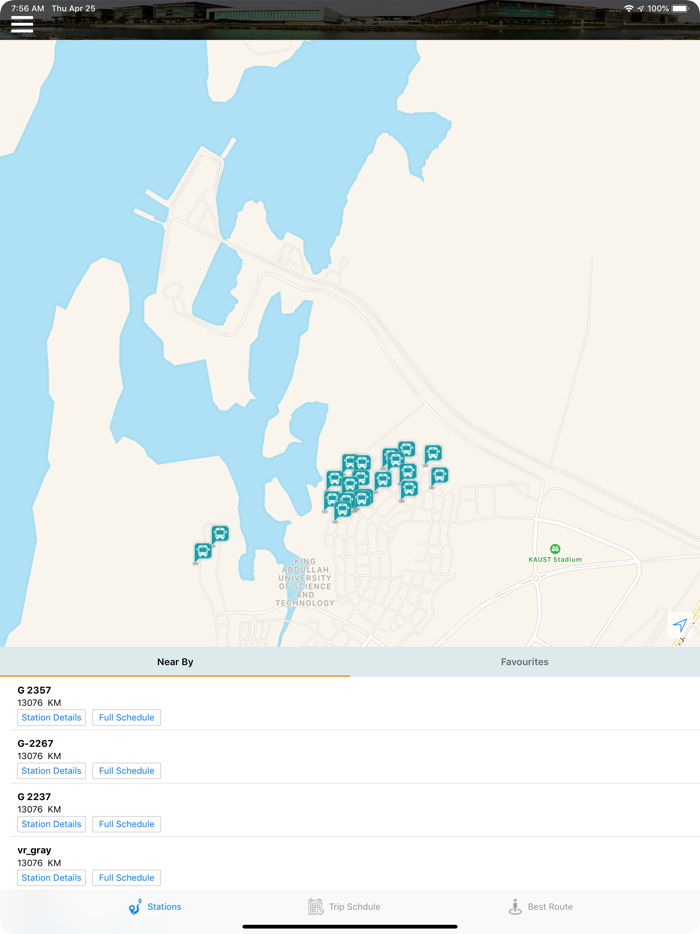Open Station Details for vr_gray
Image resolution: width=700 pixels, height=934 pixels.
(x=51, y=878)
